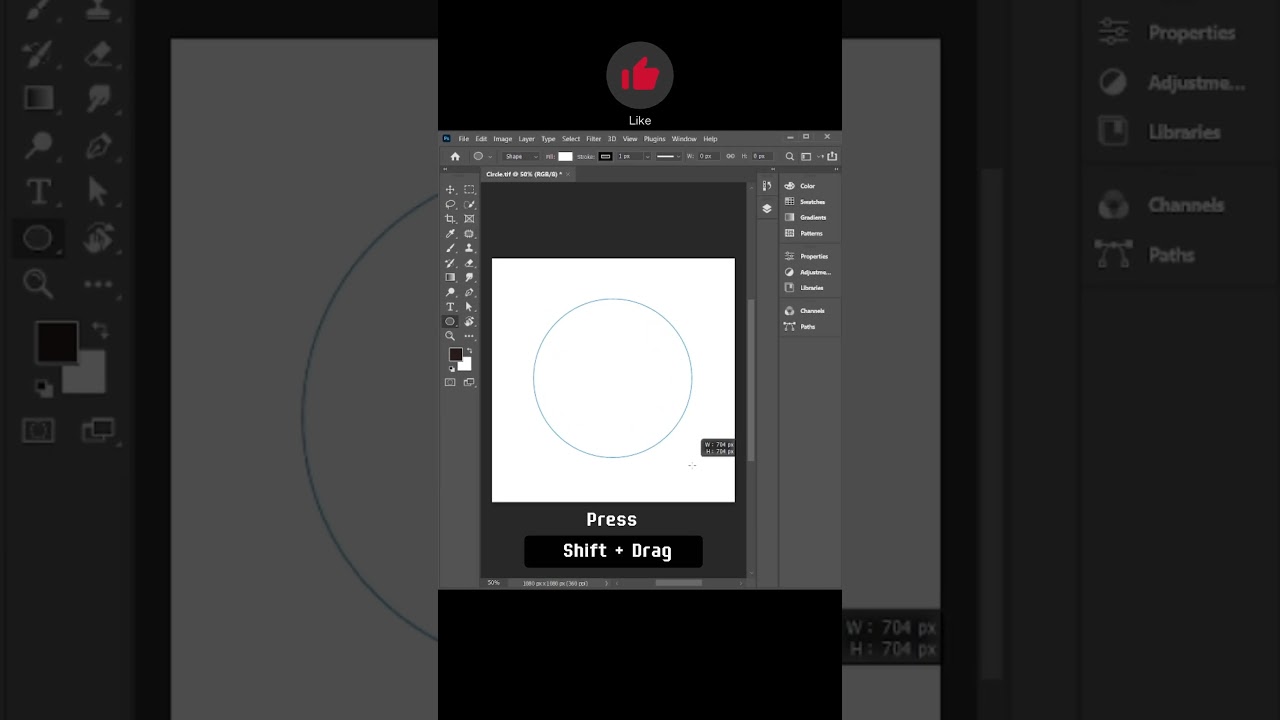The image size is (1280, 720).
Task: Open the Edit menu
Action: click(x=481, y=139)
